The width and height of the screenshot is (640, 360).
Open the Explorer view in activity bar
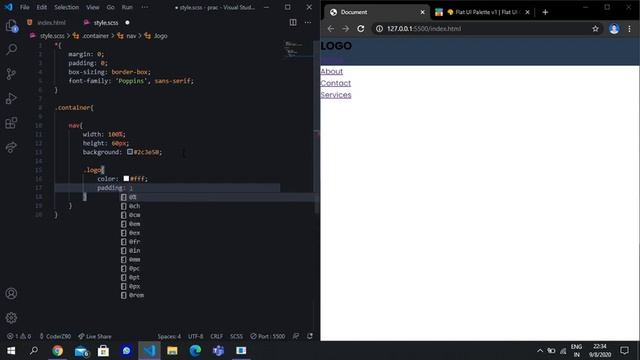(x=11, y=26)
